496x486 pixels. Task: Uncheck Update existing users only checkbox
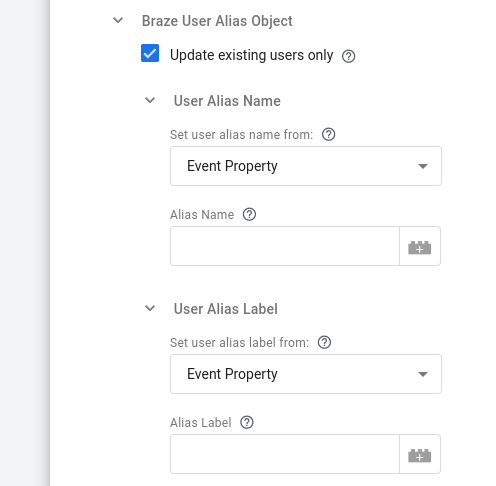(x=150, y=53)
